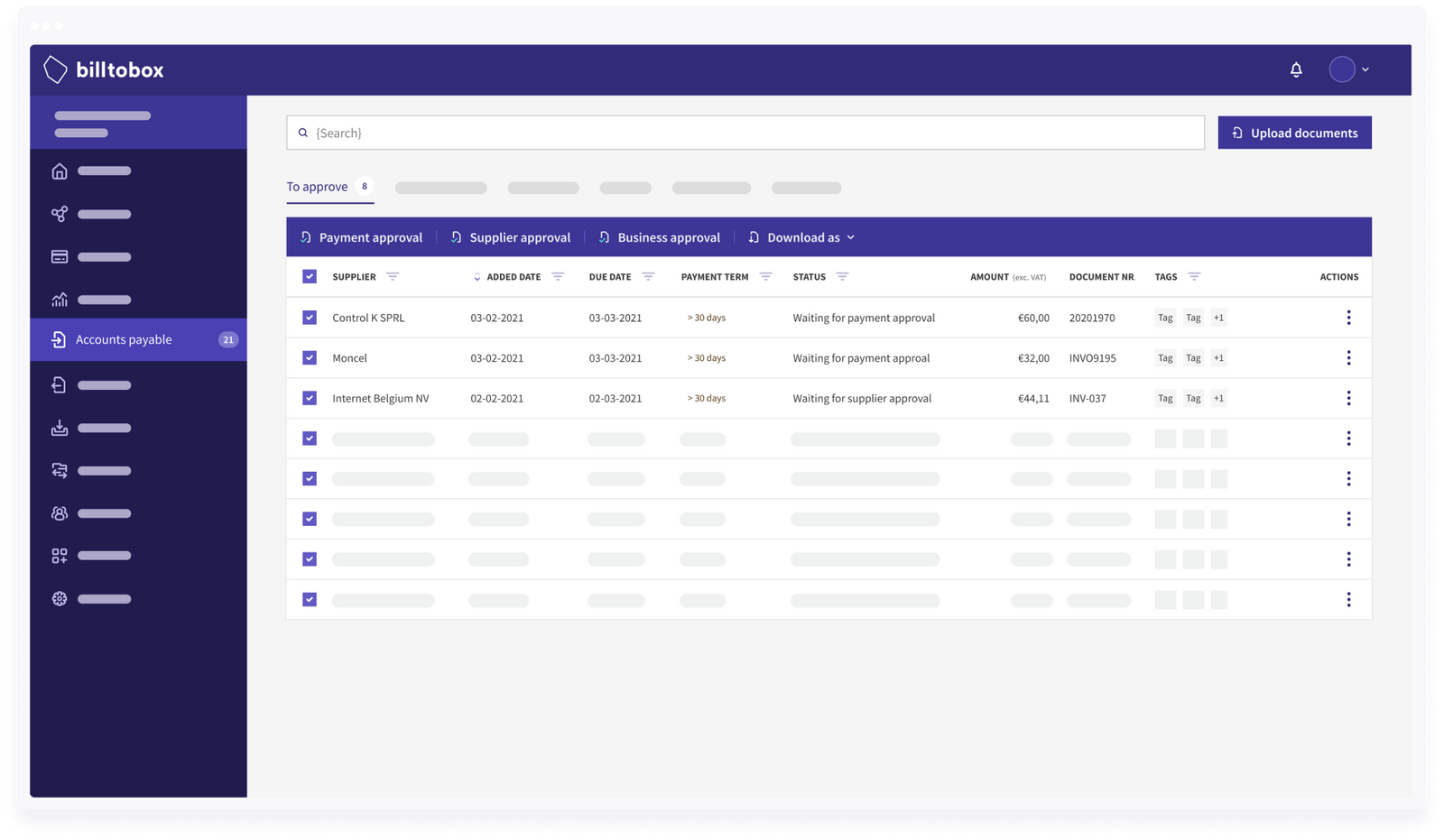
Task: Open the users group sidebar icon
Action: [60, 513]
